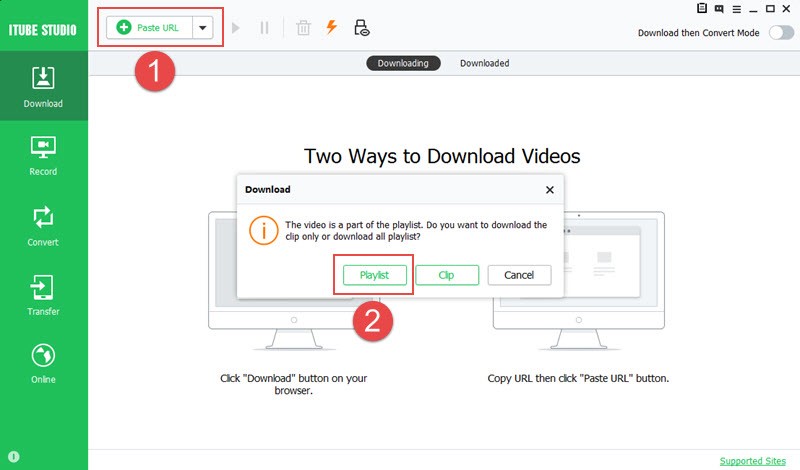The height and width of the screenshot is (470, 800).
Task: Click the turbo mode lightning icon
Action: point(331,28)
